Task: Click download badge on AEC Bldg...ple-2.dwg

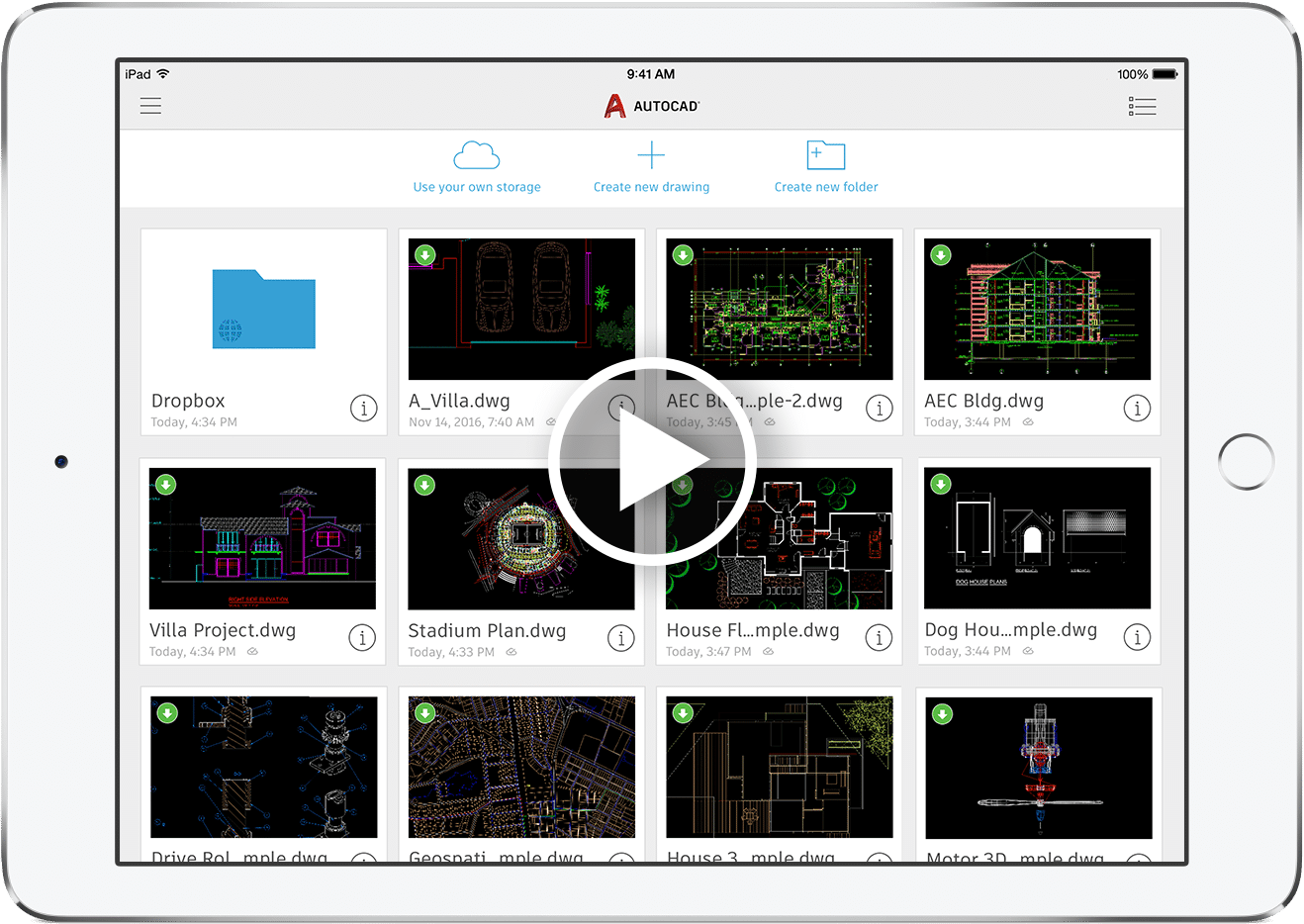Action: (683, 255)
